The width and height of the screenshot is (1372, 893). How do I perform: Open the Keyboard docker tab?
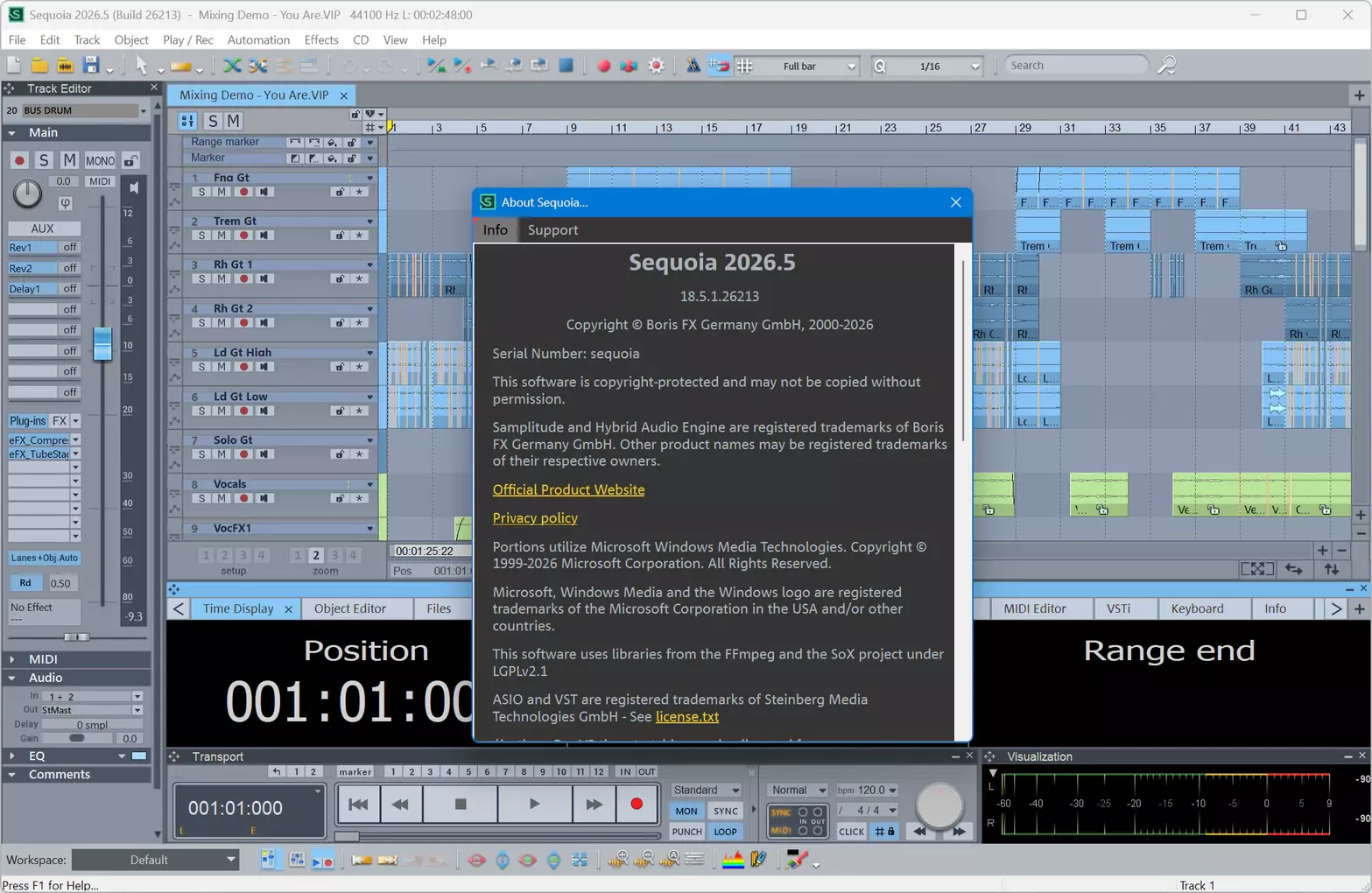(x=1197, y=608)
